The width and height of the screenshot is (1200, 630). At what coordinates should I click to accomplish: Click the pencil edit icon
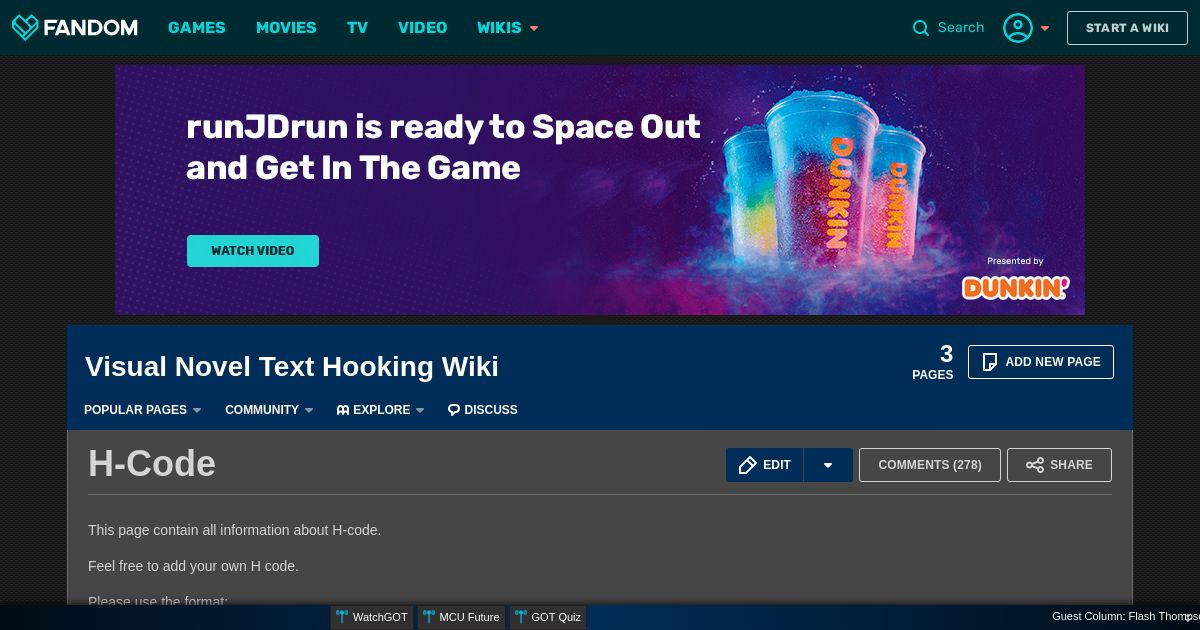click(748, 465)
